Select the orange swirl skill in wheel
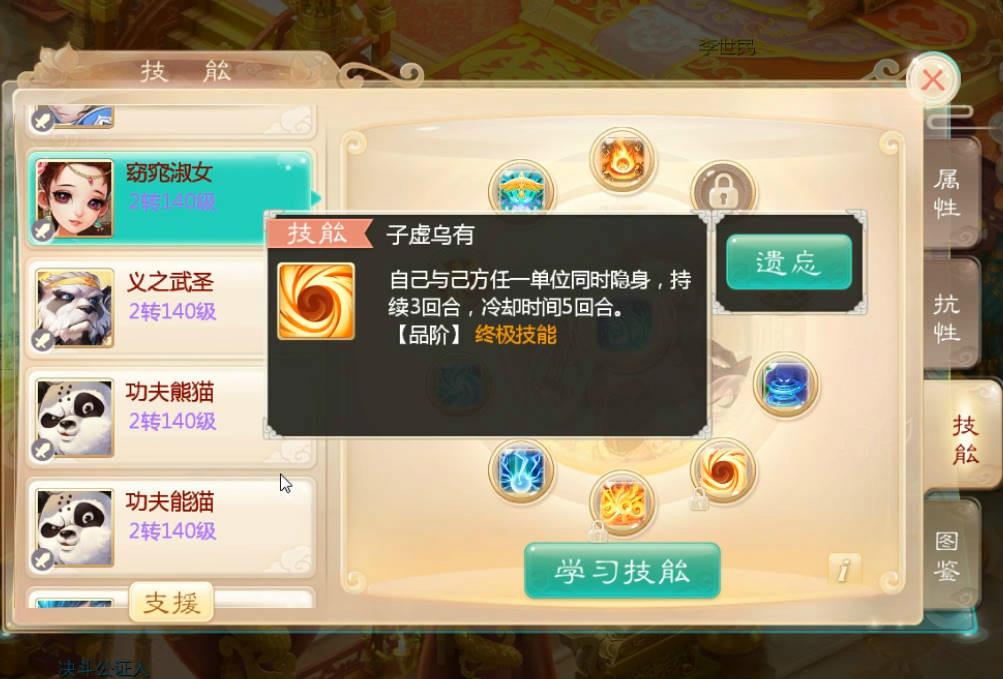Image resolution: width=1003 pixels, height=679 pixels. 723,472
